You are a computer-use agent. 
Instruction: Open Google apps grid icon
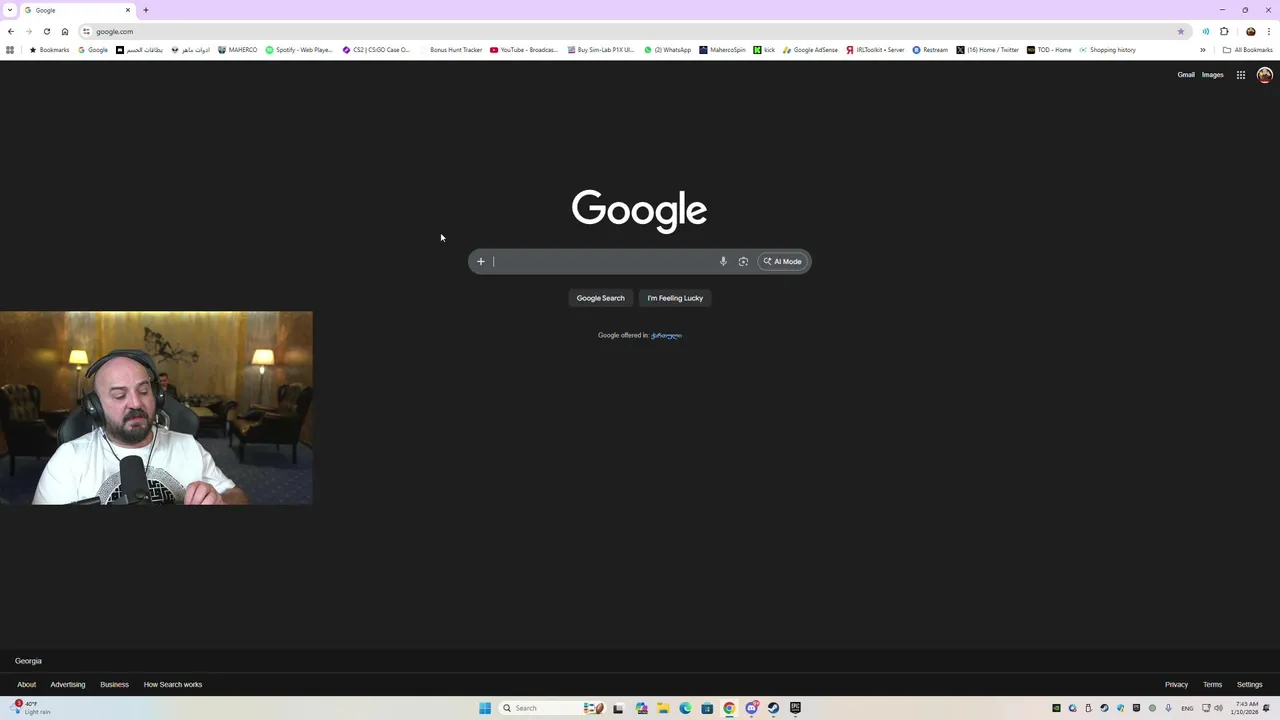1241,75
